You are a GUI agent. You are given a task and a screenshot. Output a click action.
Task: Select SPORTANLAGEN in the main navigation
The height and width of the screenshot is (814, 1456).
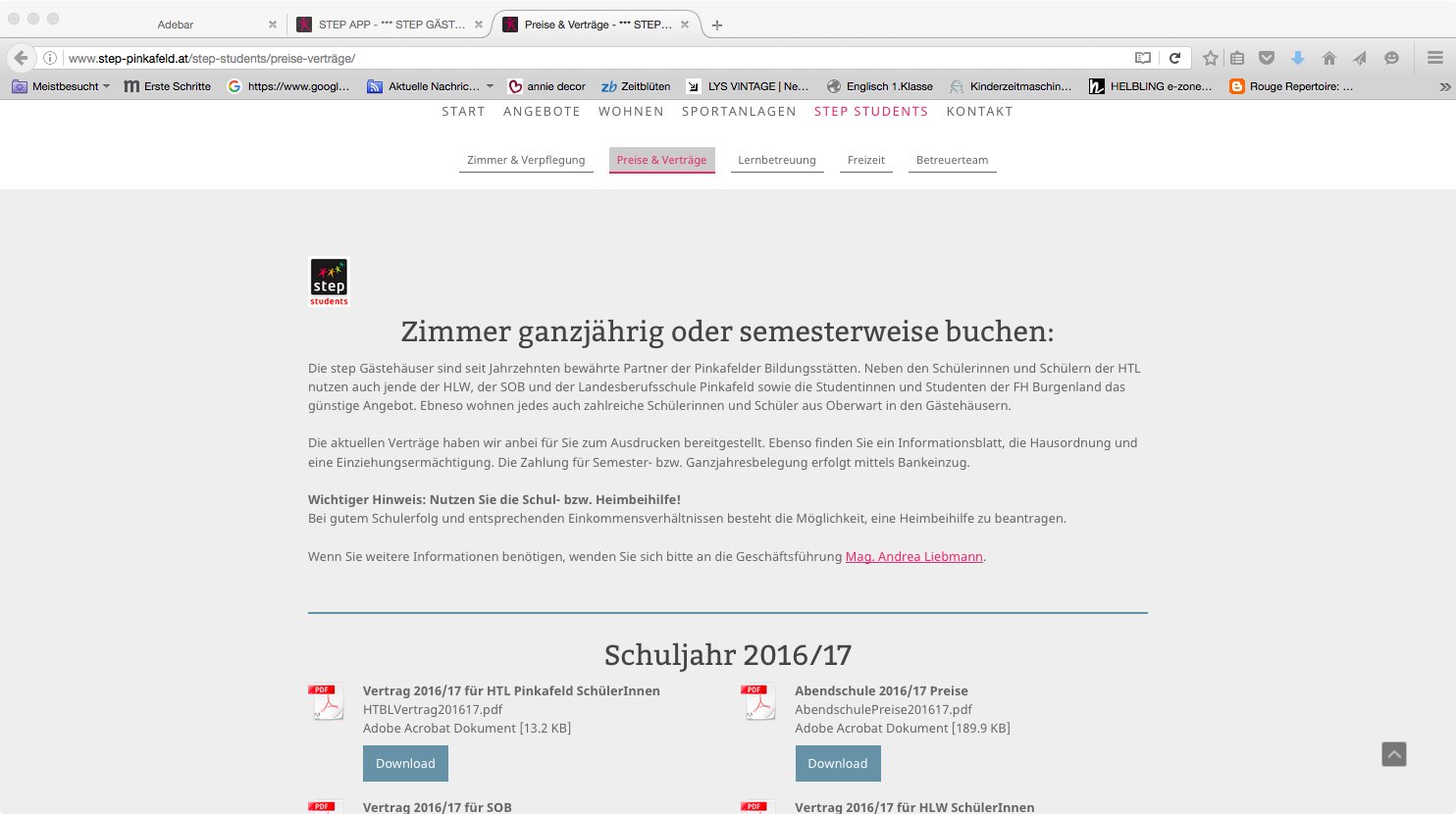coord(739,112)
